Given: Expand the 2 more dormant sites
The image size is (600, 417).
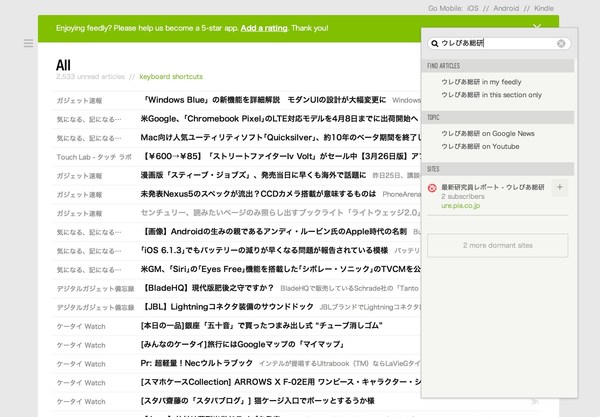Looking at the screenshot, I should tap(497, 244).
